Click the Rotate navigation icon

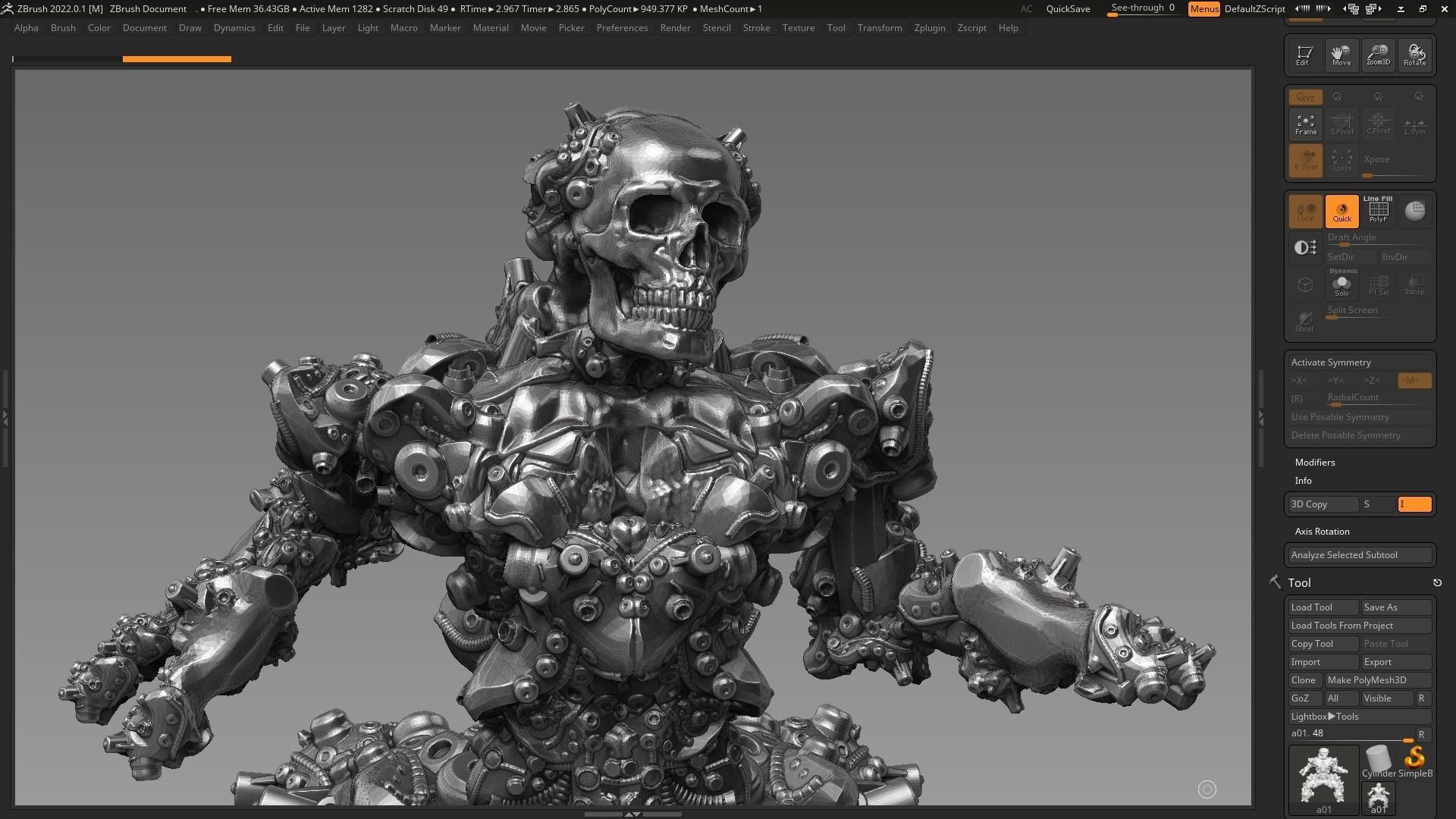pyautogui.click(x=1414, y=55)
